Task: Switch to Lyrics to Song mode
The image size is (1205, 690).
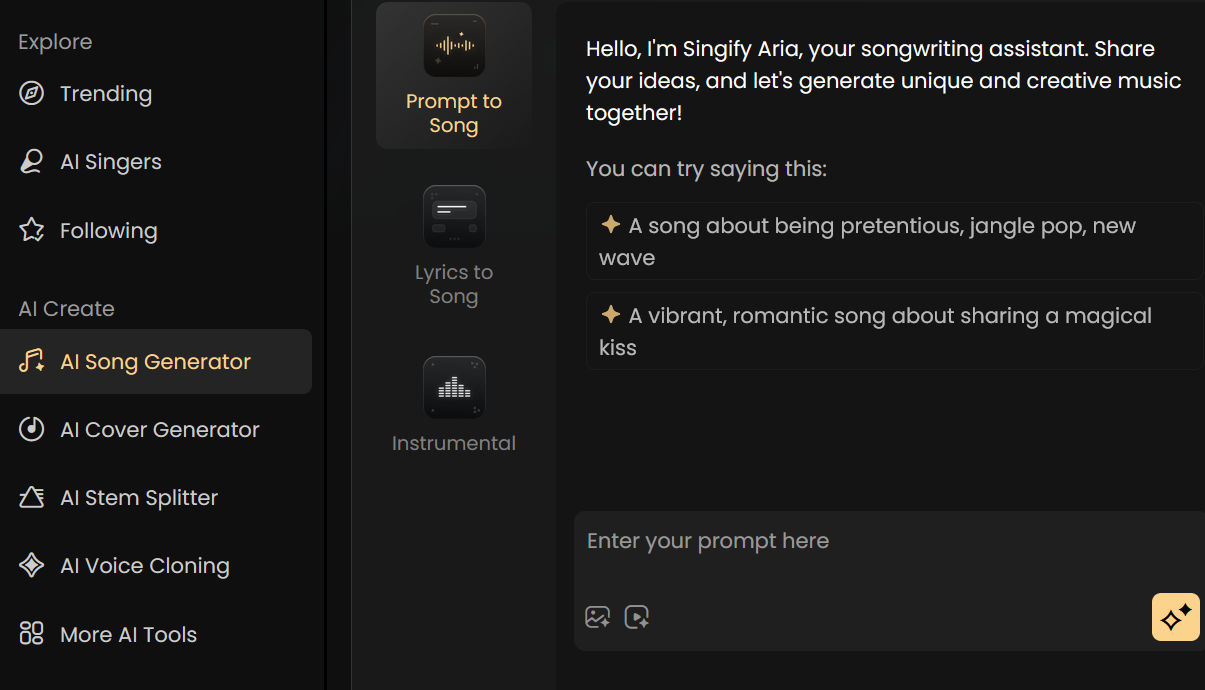Action: point(454,247)
